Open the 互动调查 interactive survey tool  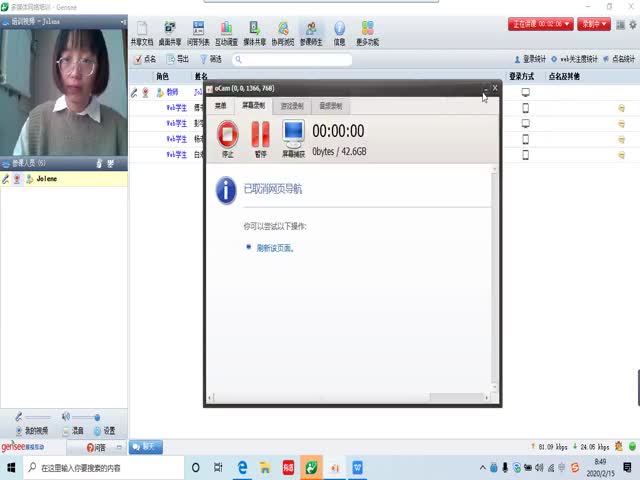pos(226,33)
